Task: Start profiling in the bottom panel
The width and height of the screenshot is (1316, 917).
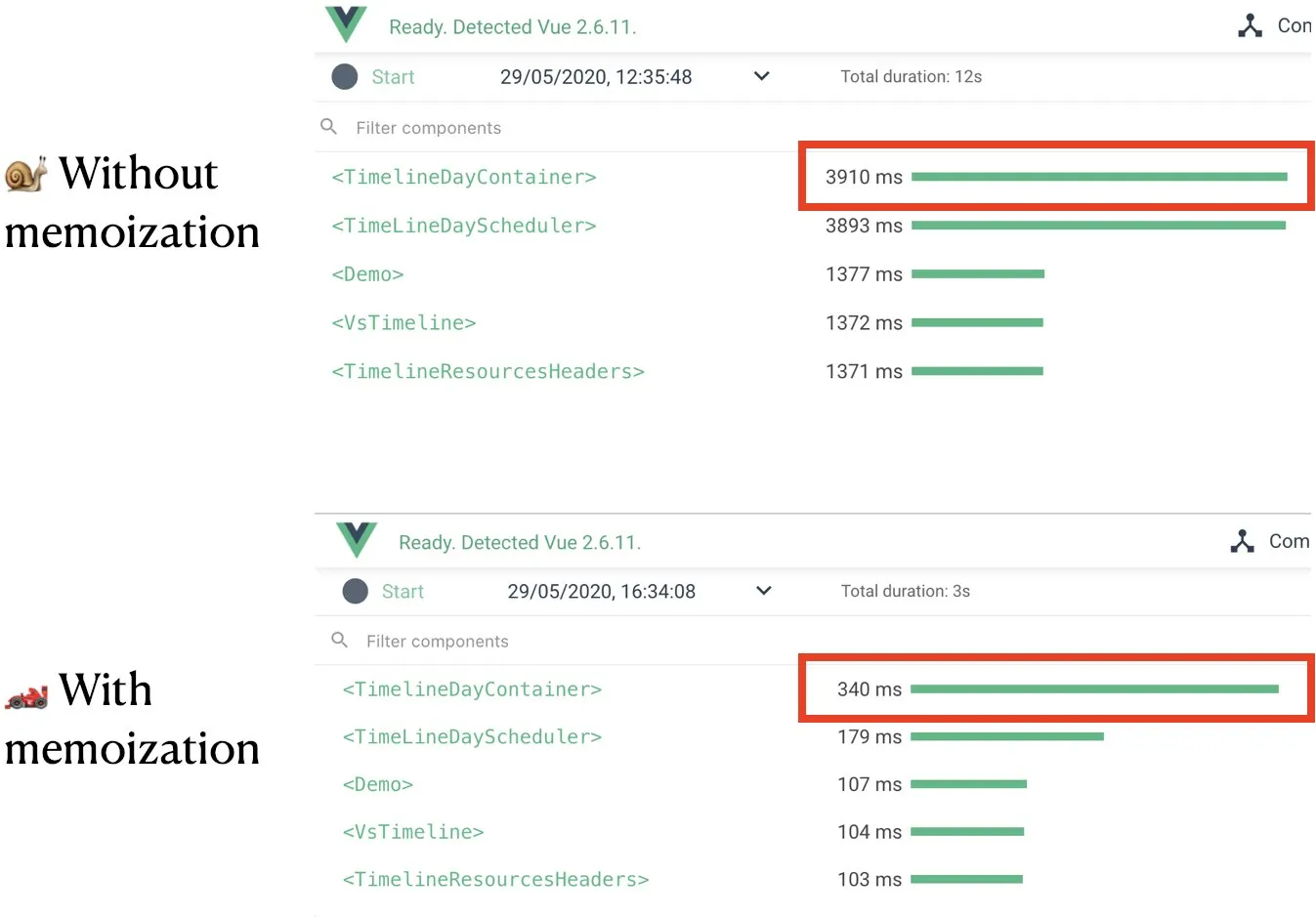Action: click(x=403, y=592)
